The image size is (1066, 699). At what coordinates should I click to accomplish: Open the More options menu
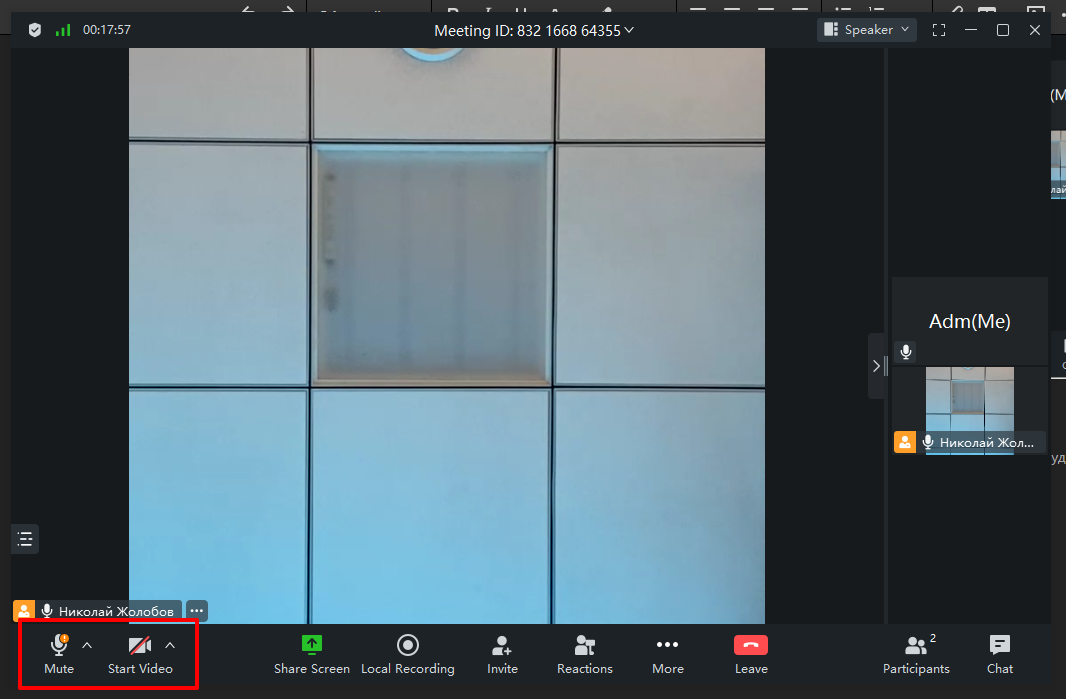point(668,655)
